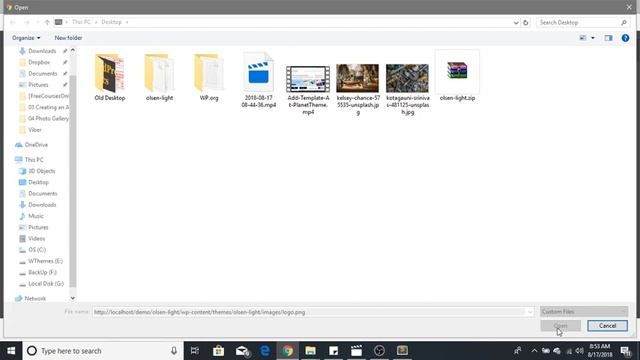Image resolution: width=640 pixels, height=360 pixels.
Task: Open Task View on taskbar
Action: (195, 351)
